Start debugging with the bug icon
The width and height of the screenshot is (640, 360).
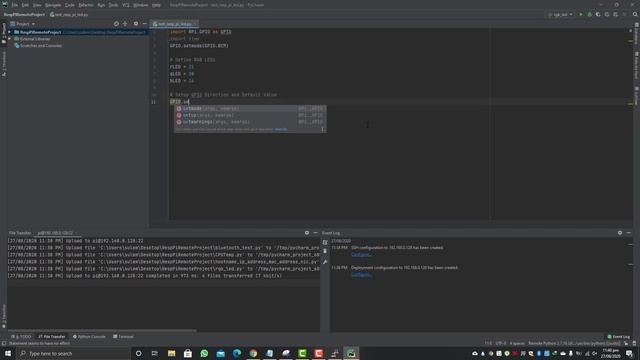pos(589,14)
